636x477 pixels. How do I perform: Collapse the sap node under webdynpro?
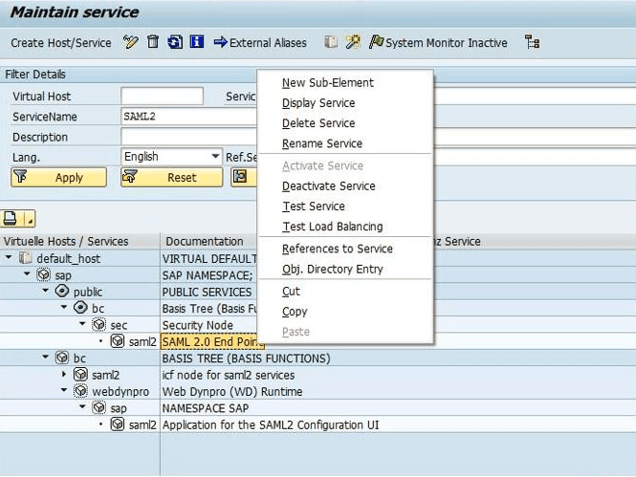click(82, 407)
